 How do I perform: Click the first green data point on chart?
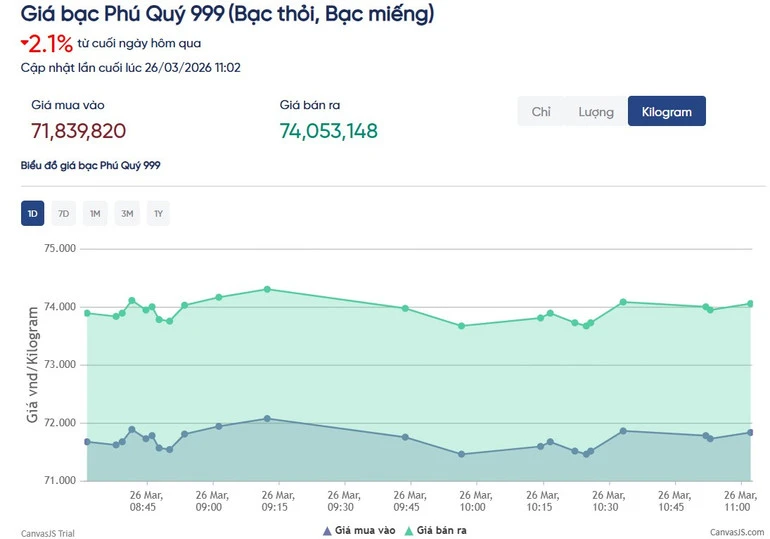(87, 313)
